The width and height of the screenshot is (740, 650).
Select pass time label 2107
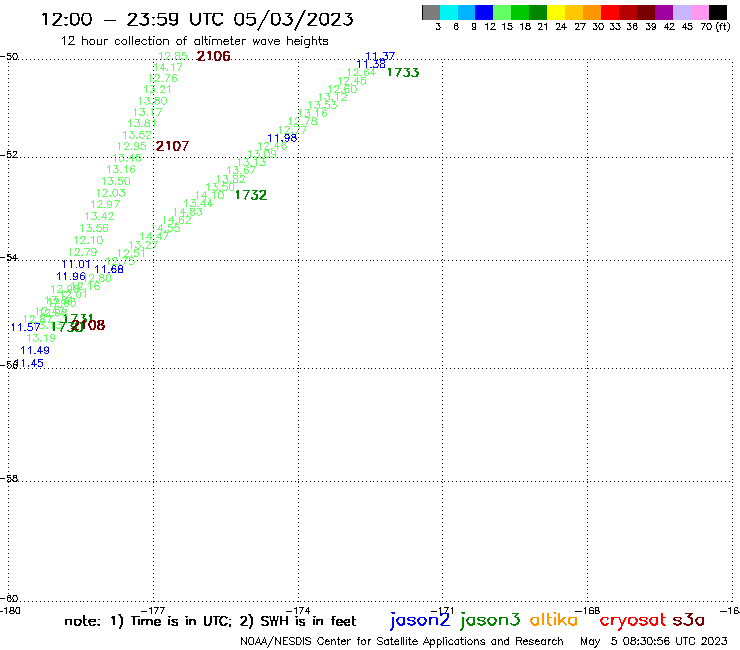coord(172,146)
